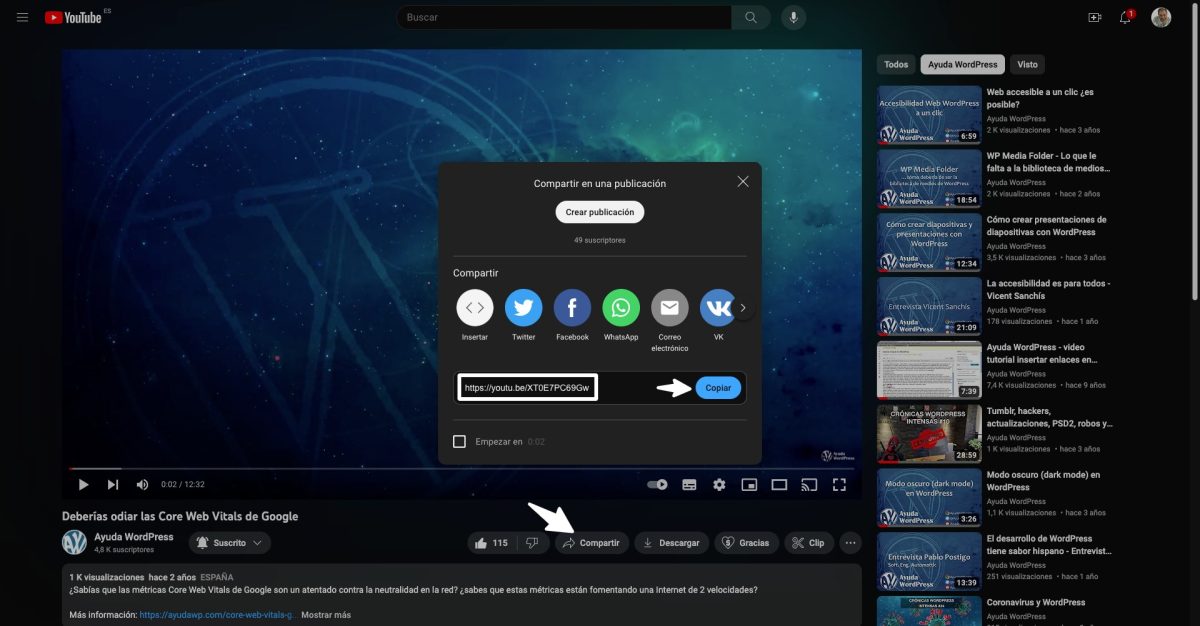Viewport: 1200px width, 626px height.
Task: Share the video via WhatsApp
Action: [x=620, y=307]
